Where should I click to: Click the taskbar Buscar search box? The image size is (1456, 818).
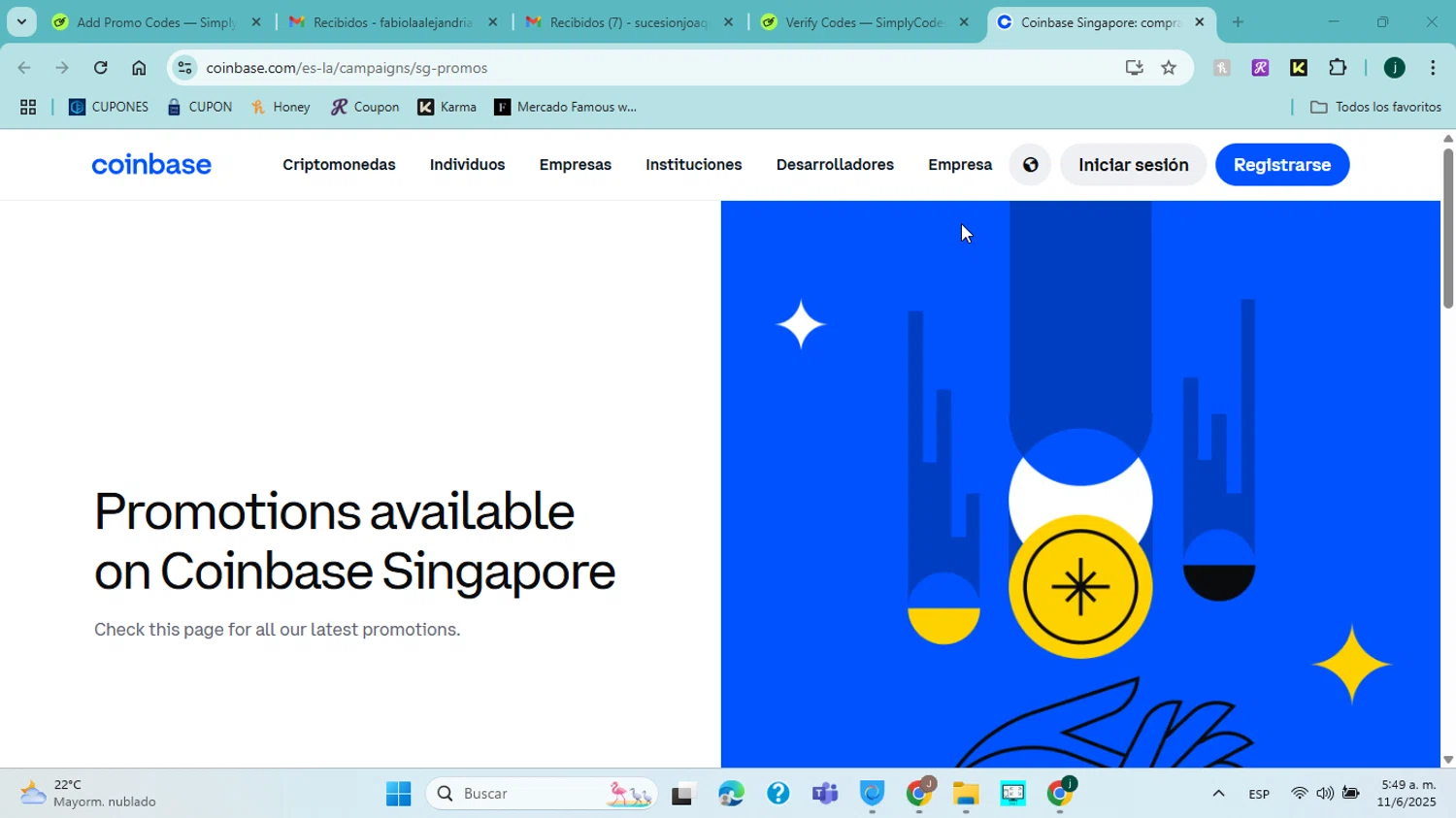click(x=542, y=794)
